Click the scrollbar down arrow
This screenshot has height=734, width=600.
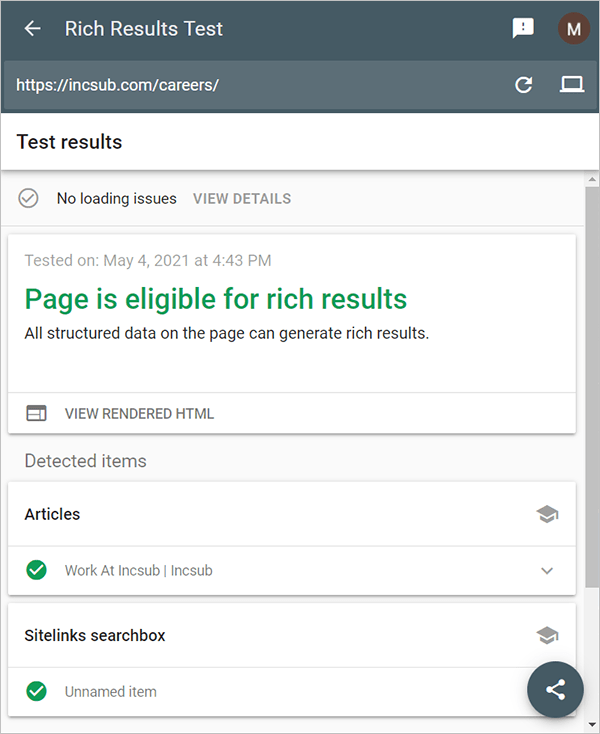coord(591,724)
